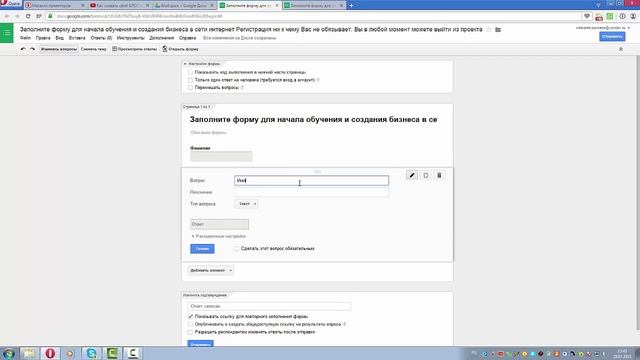Go back with the browser back arrow
Image resolution: width=640 pixels, height=360 pixels.
[x=7, y=16]
